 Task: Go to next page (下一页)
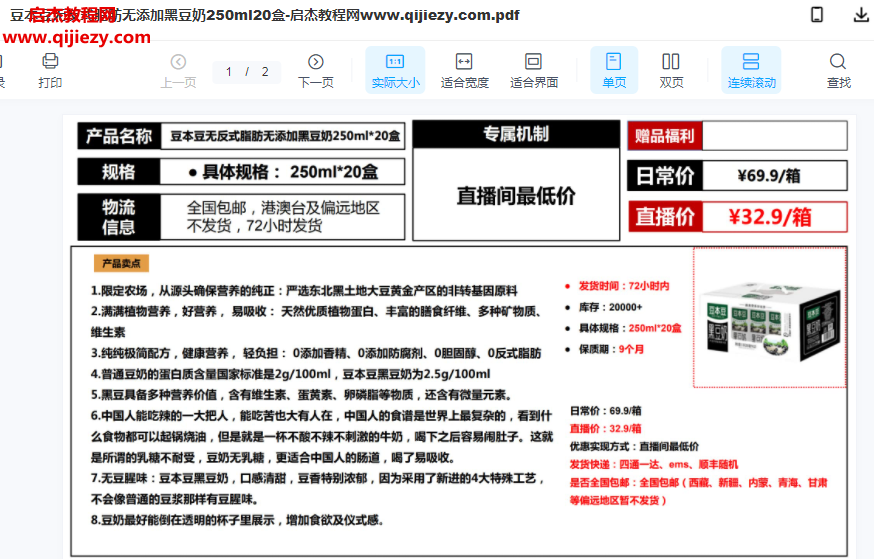315,71
